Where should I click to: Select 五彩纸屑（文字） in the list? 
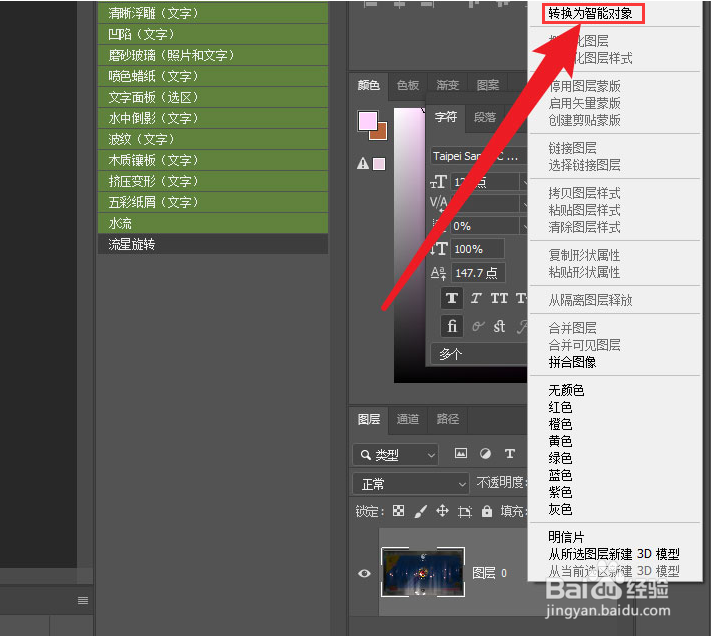213,202
